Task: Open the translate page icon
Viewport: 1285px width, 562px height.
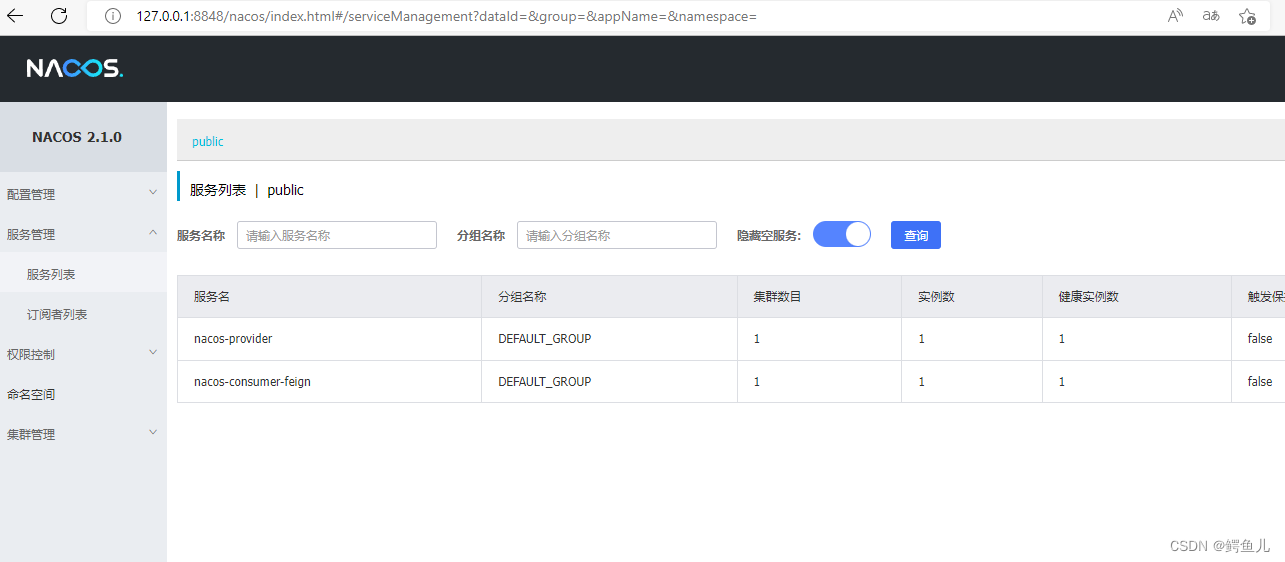Action: 1211,16
